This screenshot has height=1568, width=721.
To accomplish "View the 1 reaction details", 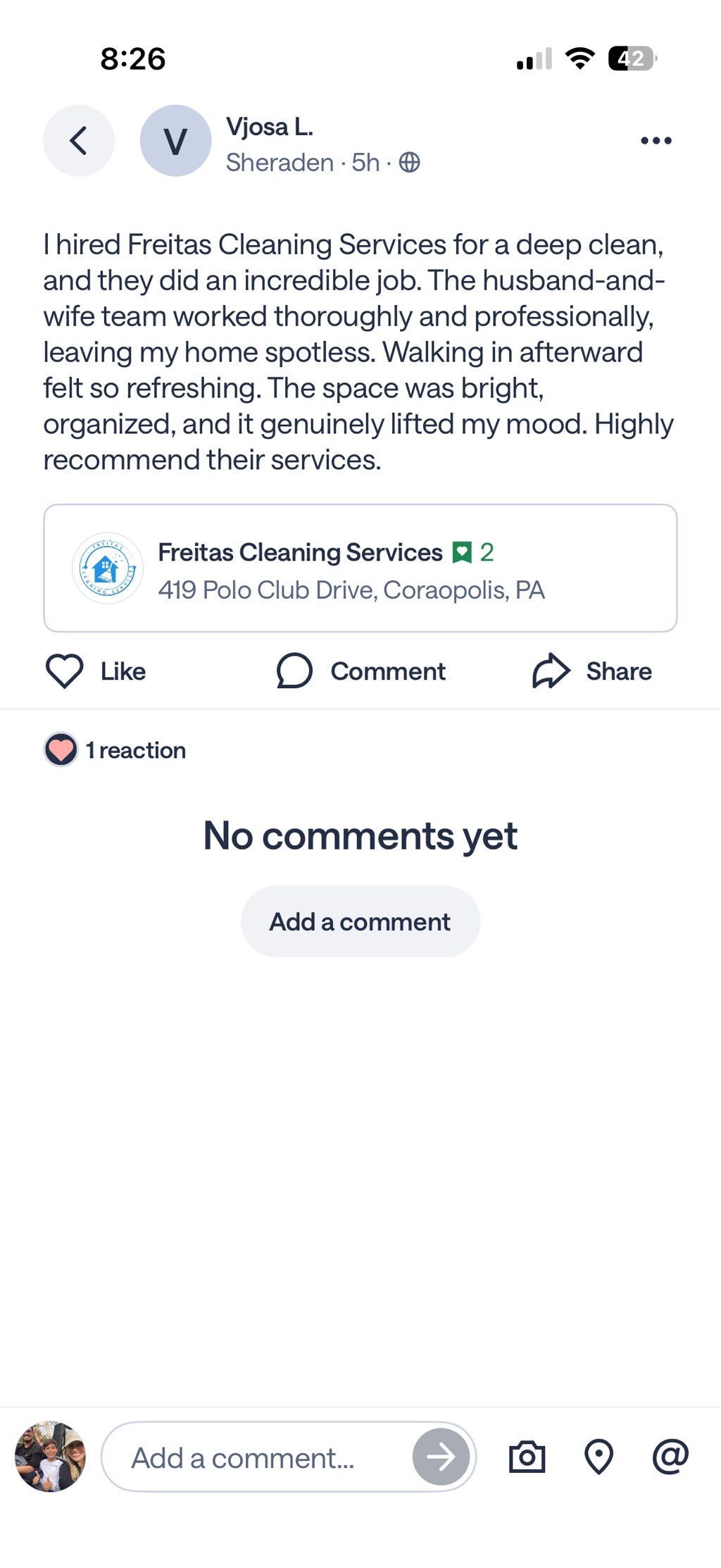I will (x=136, y=750).
